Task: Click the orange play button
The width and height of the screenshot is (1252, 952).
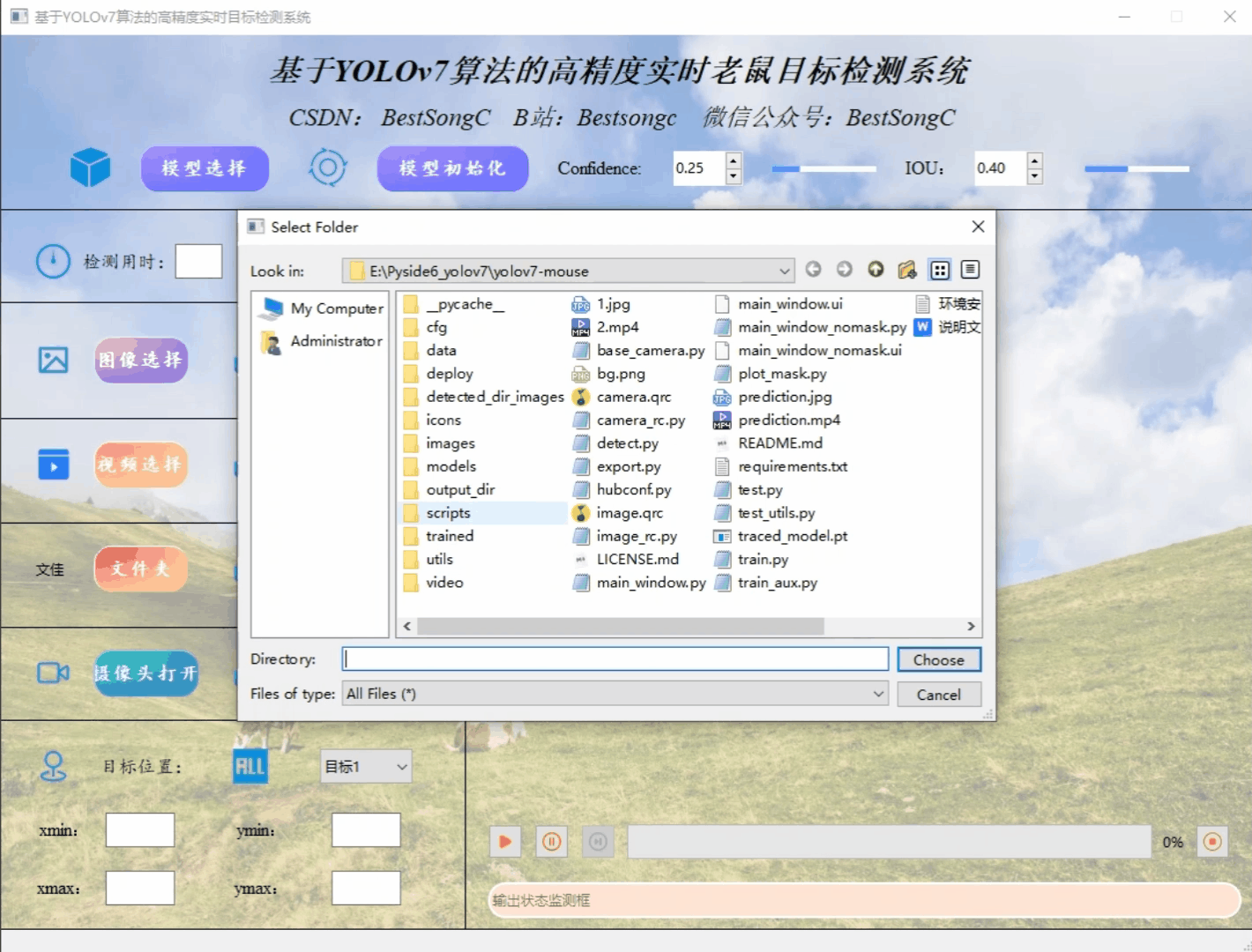Action: [x=505, y=842]
